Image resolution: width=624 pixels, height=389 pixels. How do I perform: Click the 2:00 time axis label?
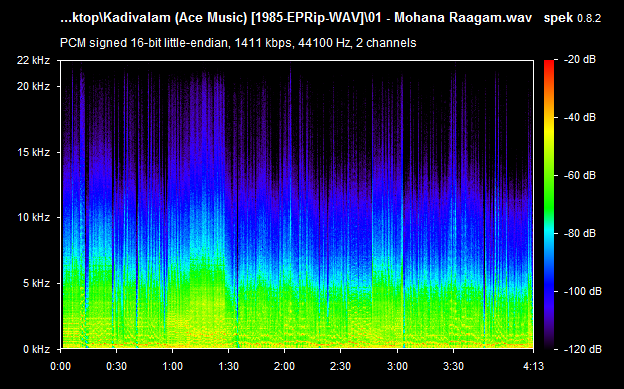pyautogui.click(x=284, y=366)
